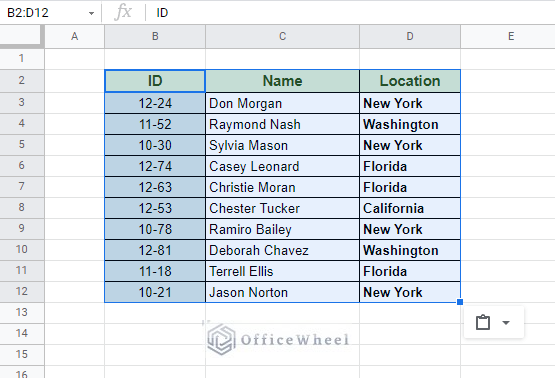This screenshot has height=378, width=555.
Task: Click the Don Morgan cell
Action: pos(282,103)
